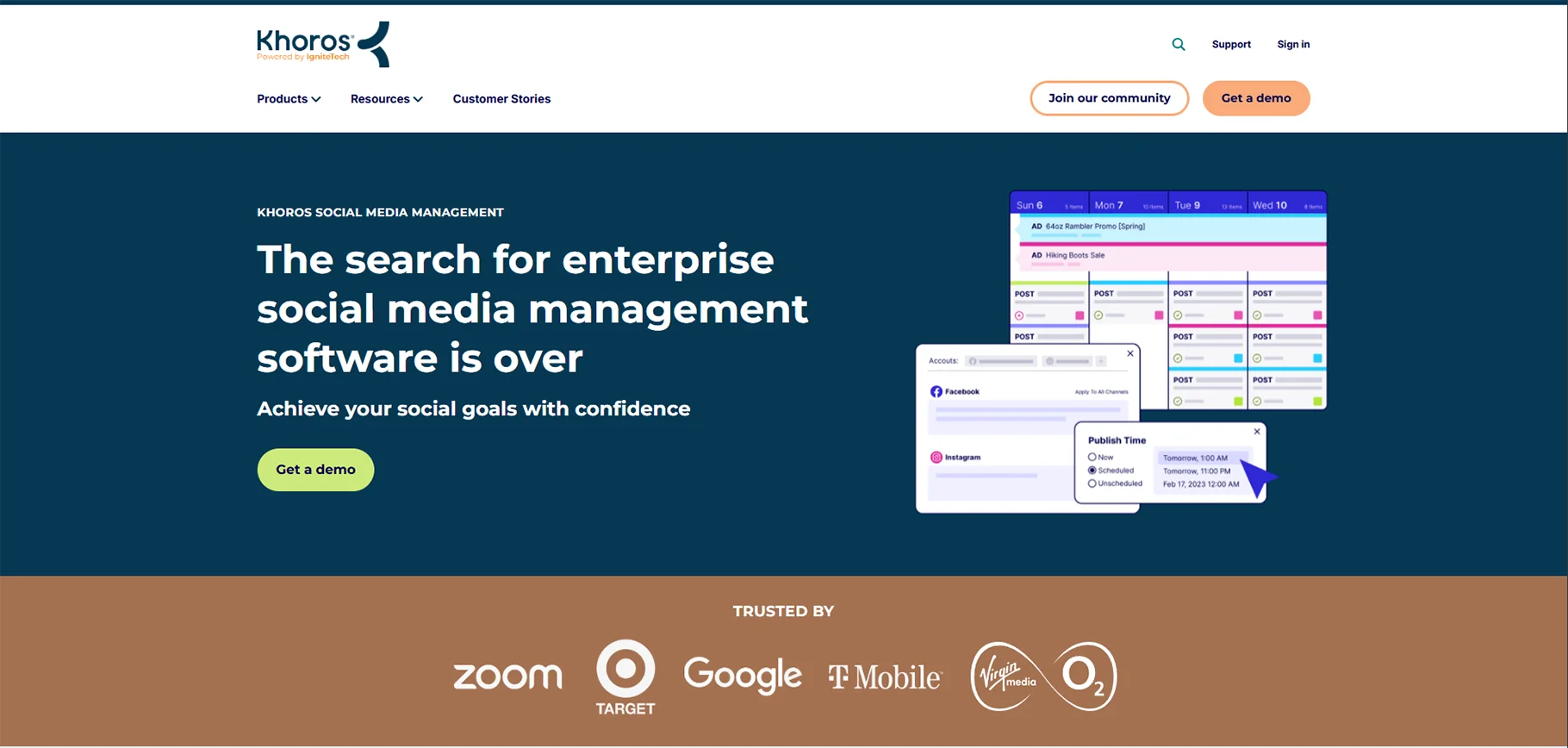Go to Sign in
This screenshot has width=1568, height=748.
click(1293, 45)
